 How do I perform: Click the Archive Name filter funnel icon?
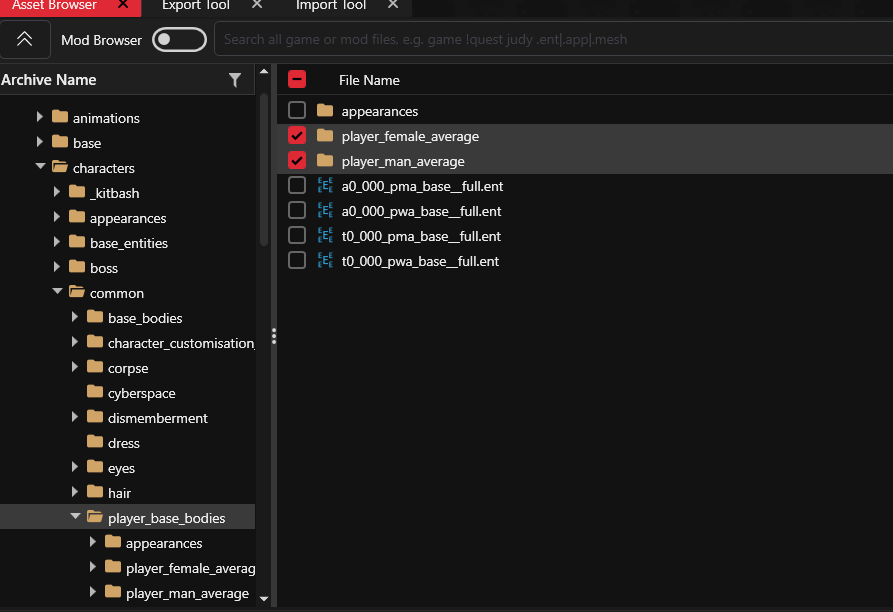235,80
